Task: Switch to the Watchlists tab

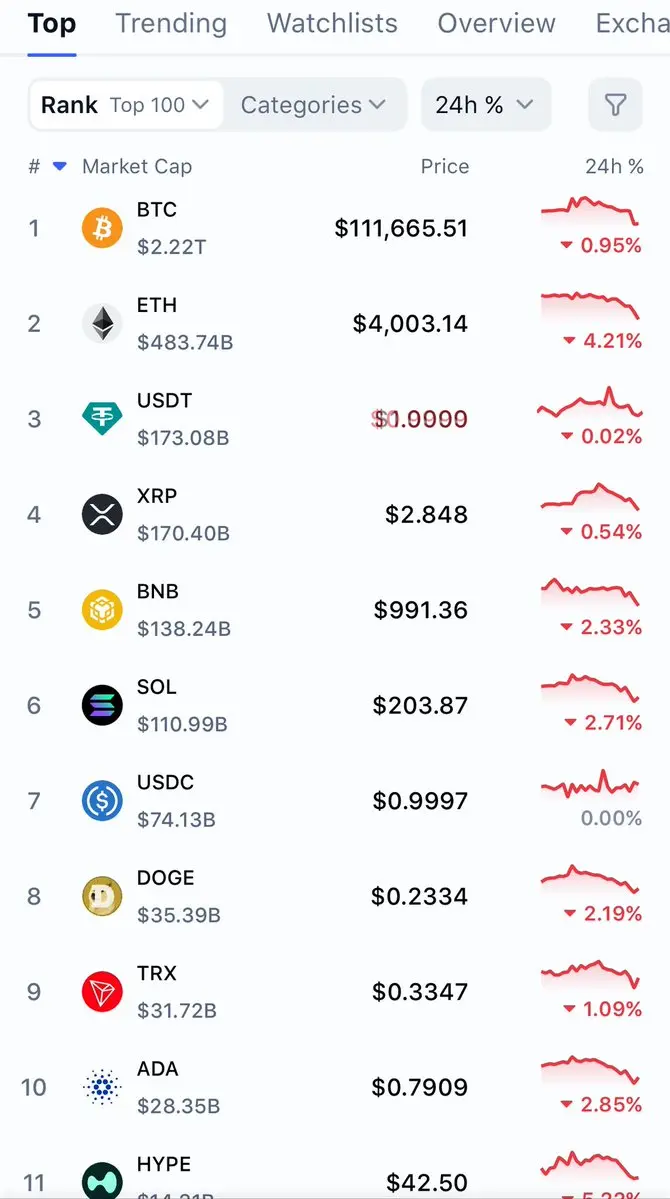Action: pyautogui.click(x=332, y=24)
